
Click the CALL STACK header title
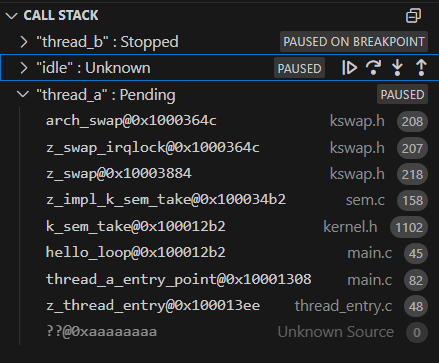point(61,16)
